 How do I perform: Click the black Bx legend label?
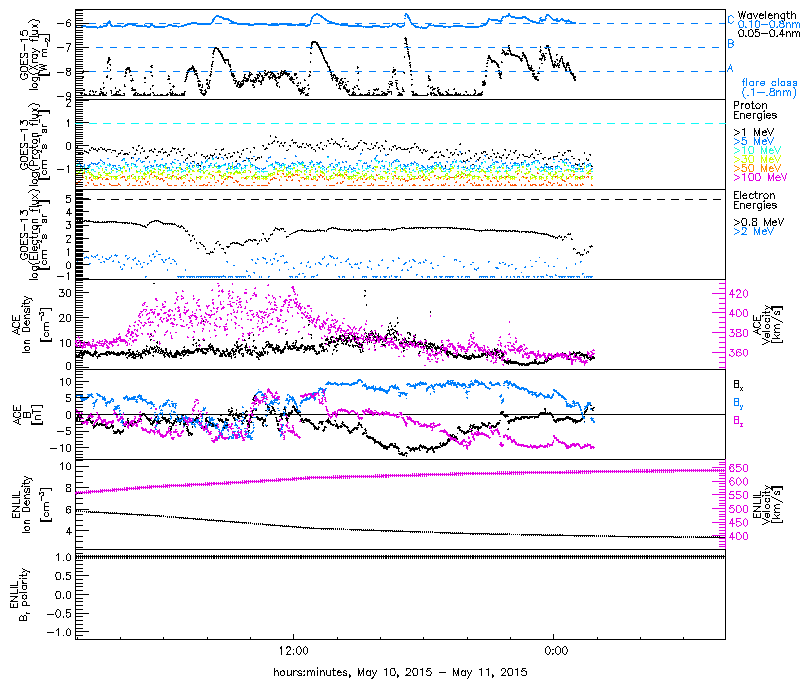click(738, 384)
